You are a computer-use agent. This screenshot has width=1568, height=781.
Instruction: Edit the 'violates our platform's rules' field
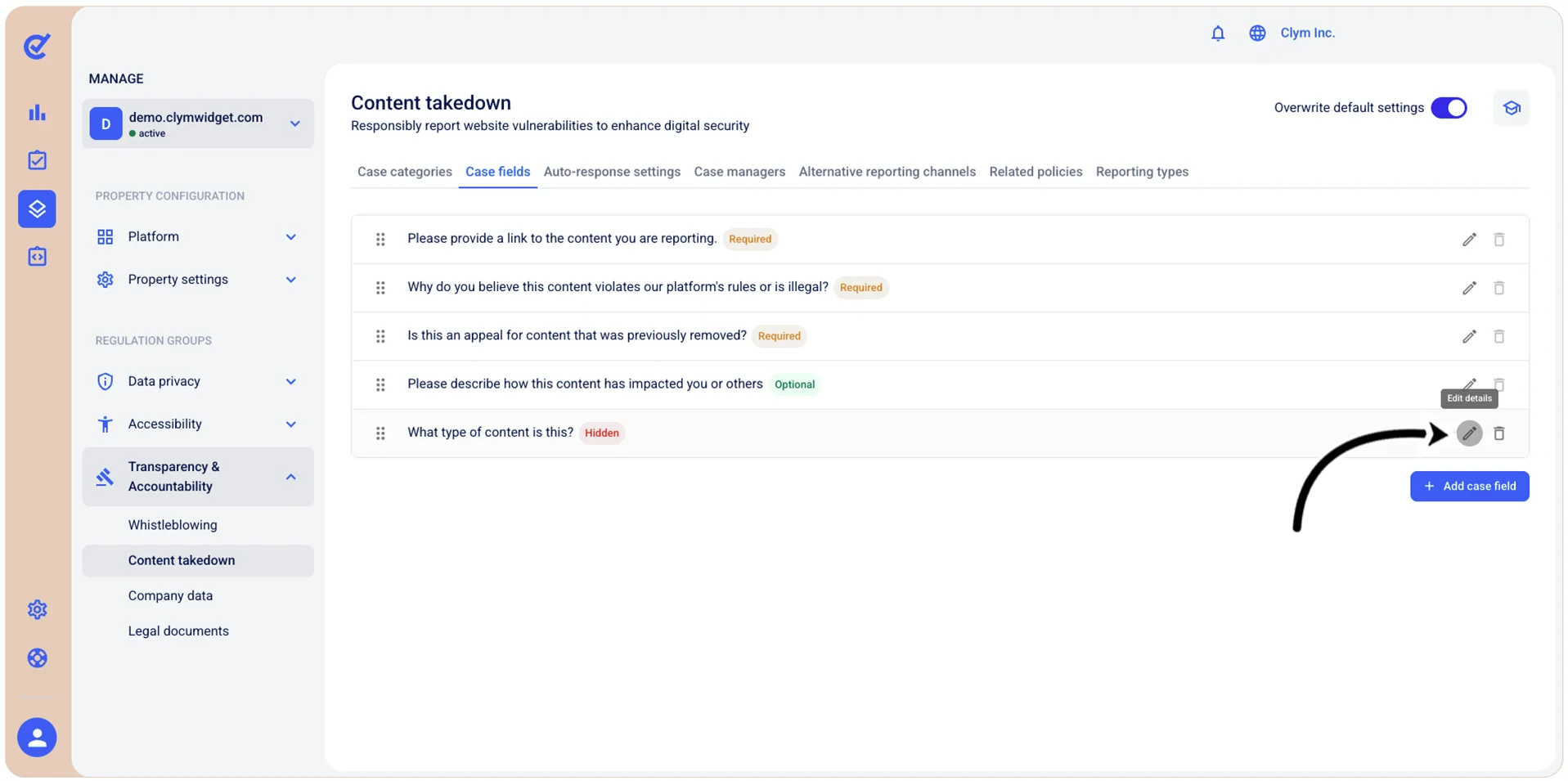(1469, 288)
